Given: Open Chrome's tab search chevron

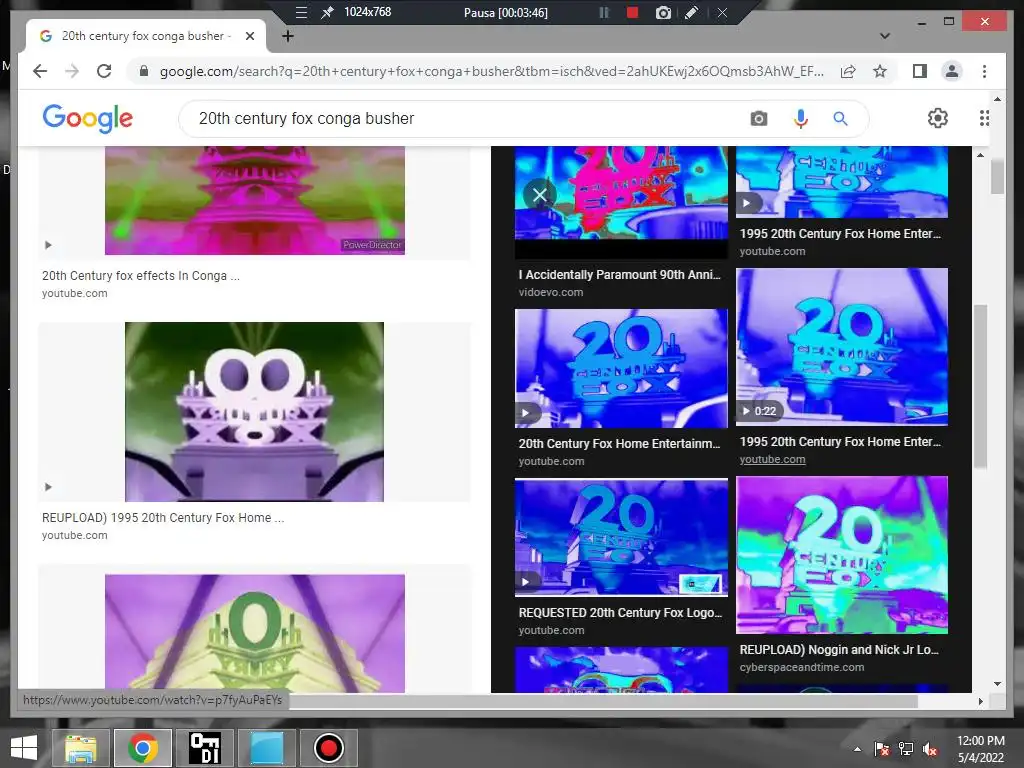Looking at the screenshot, I should pos(885,36).
